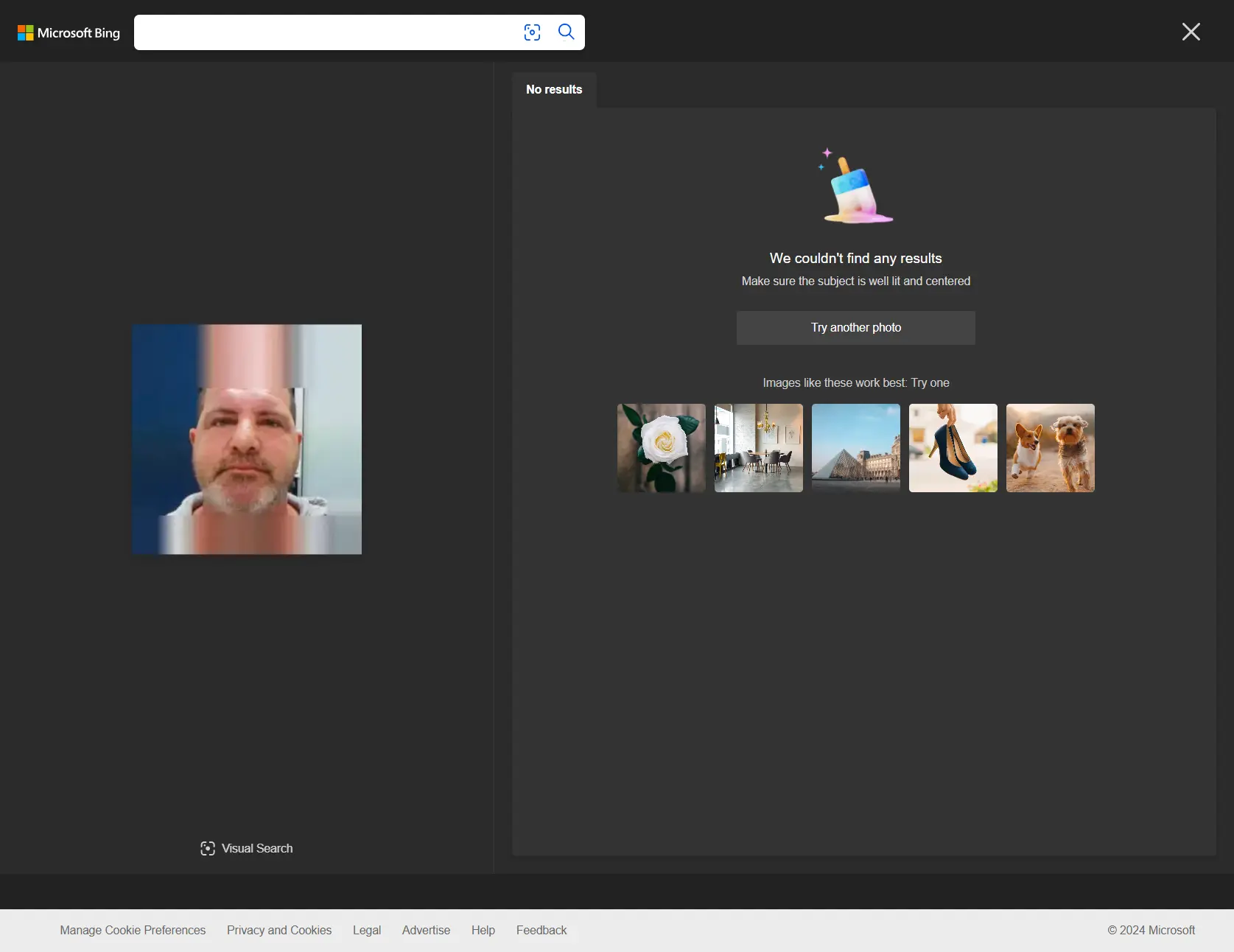
Task: Try the dining room sample image
Action: click(x=758, y=448)
